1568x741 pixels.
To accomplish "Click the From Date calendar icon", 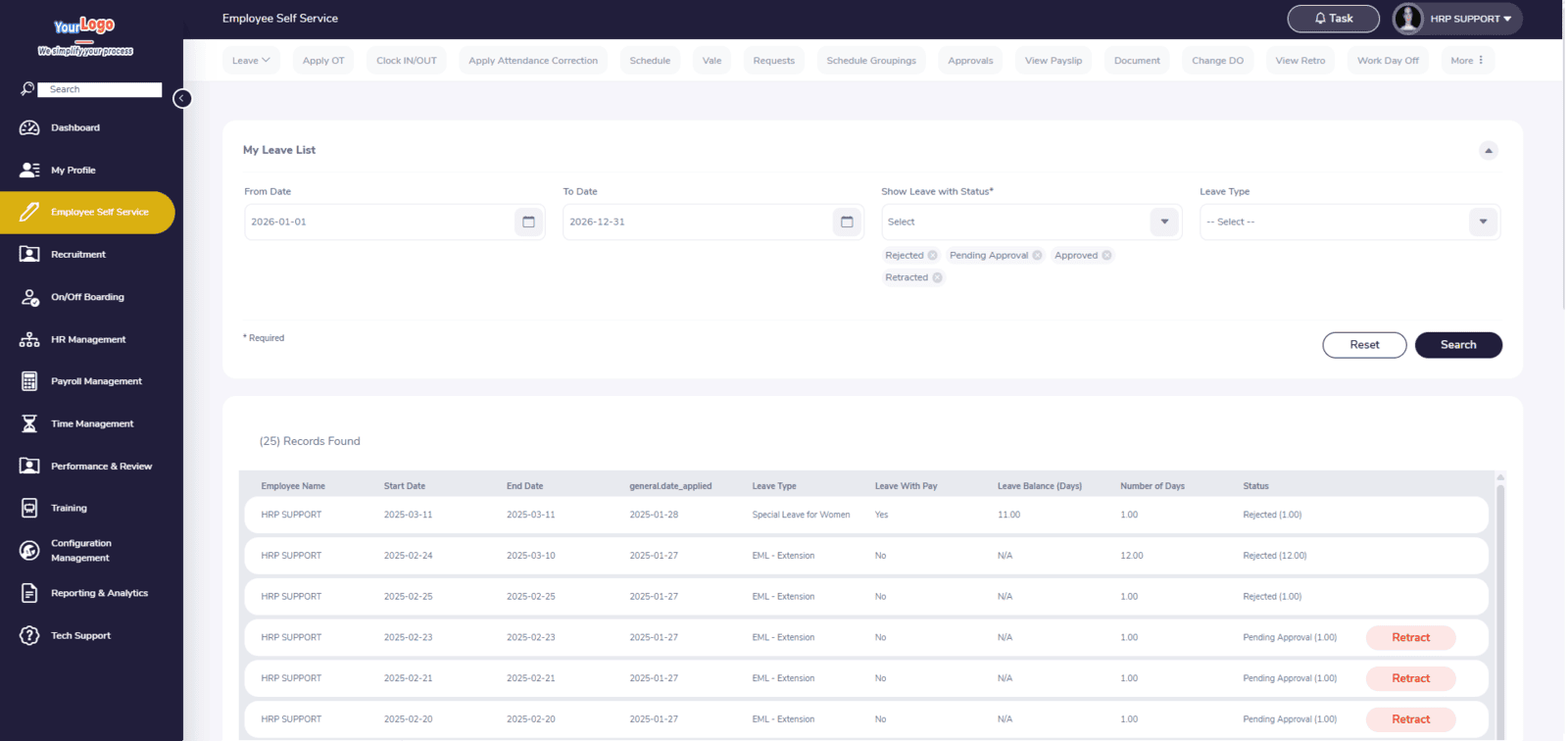I will (528, 222).
